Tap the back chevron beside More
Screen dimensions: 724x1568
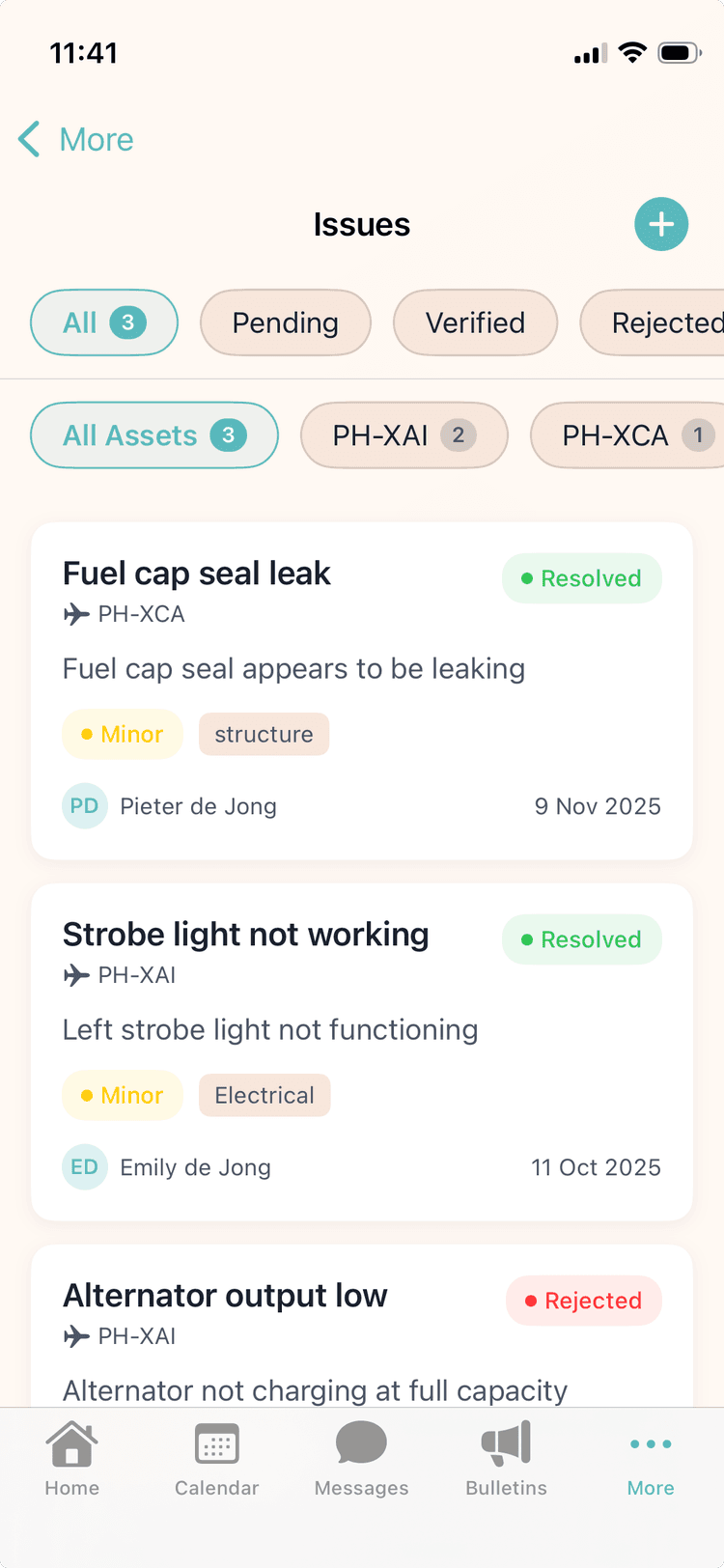coord(30,139)
